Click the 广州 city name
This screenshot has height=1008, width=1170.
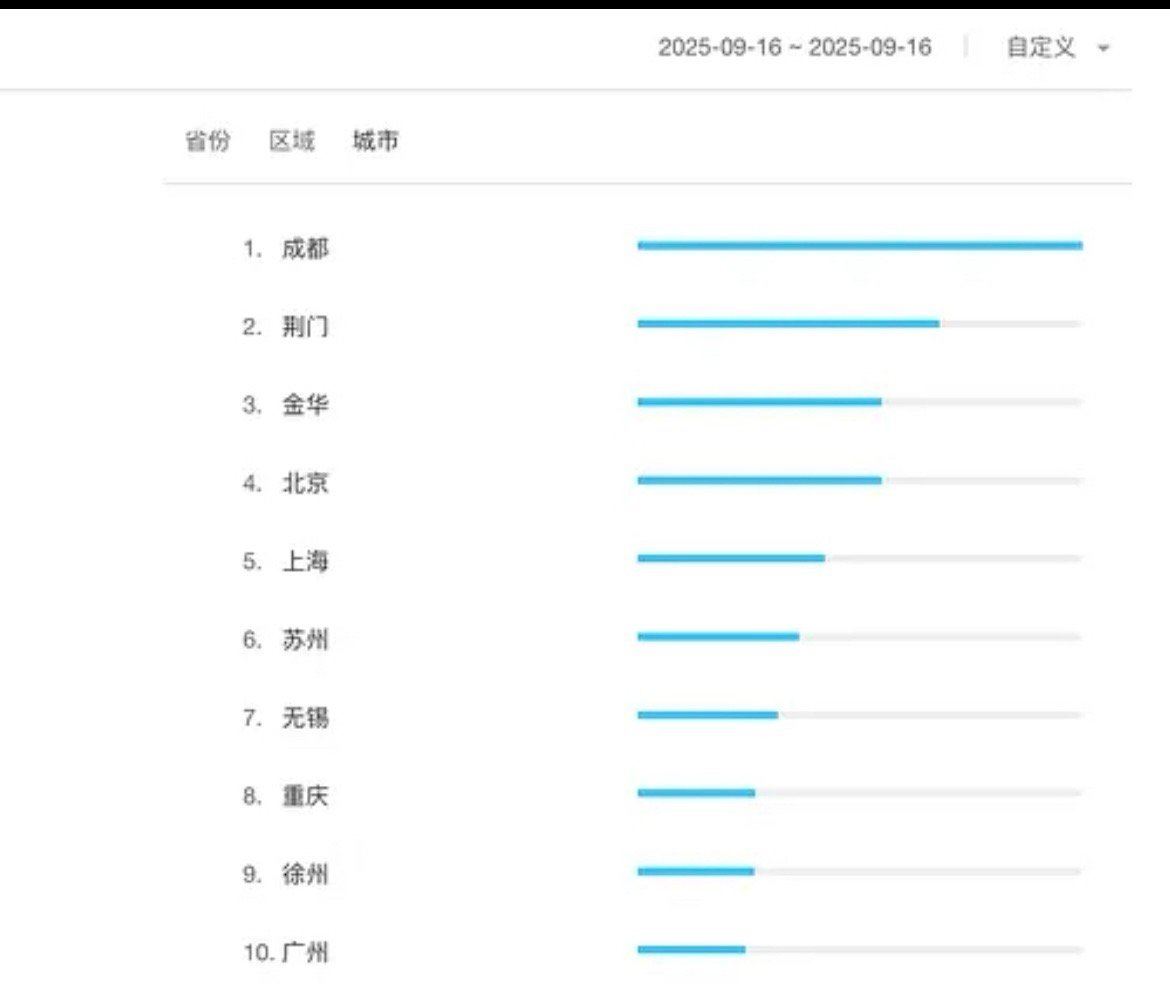click(304, 953)
